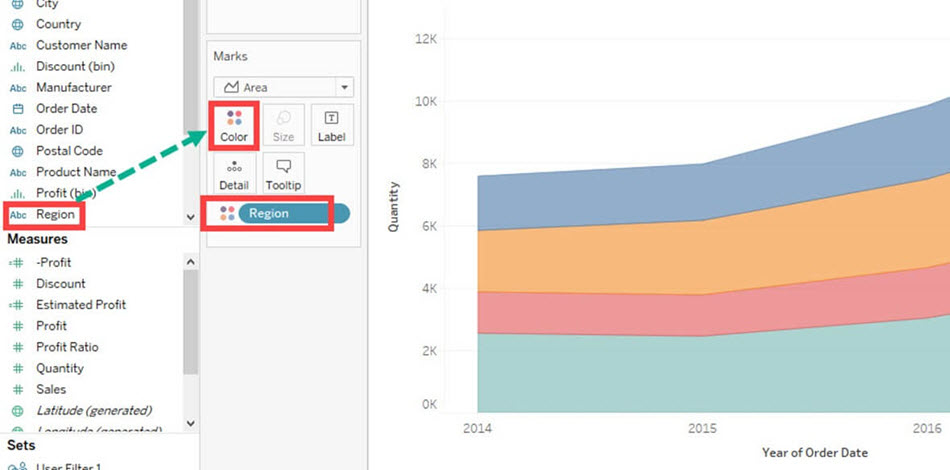The width and height of the screenshot is (950, 470).
Task: Open the Label marks card
Action: coord(331,126)
